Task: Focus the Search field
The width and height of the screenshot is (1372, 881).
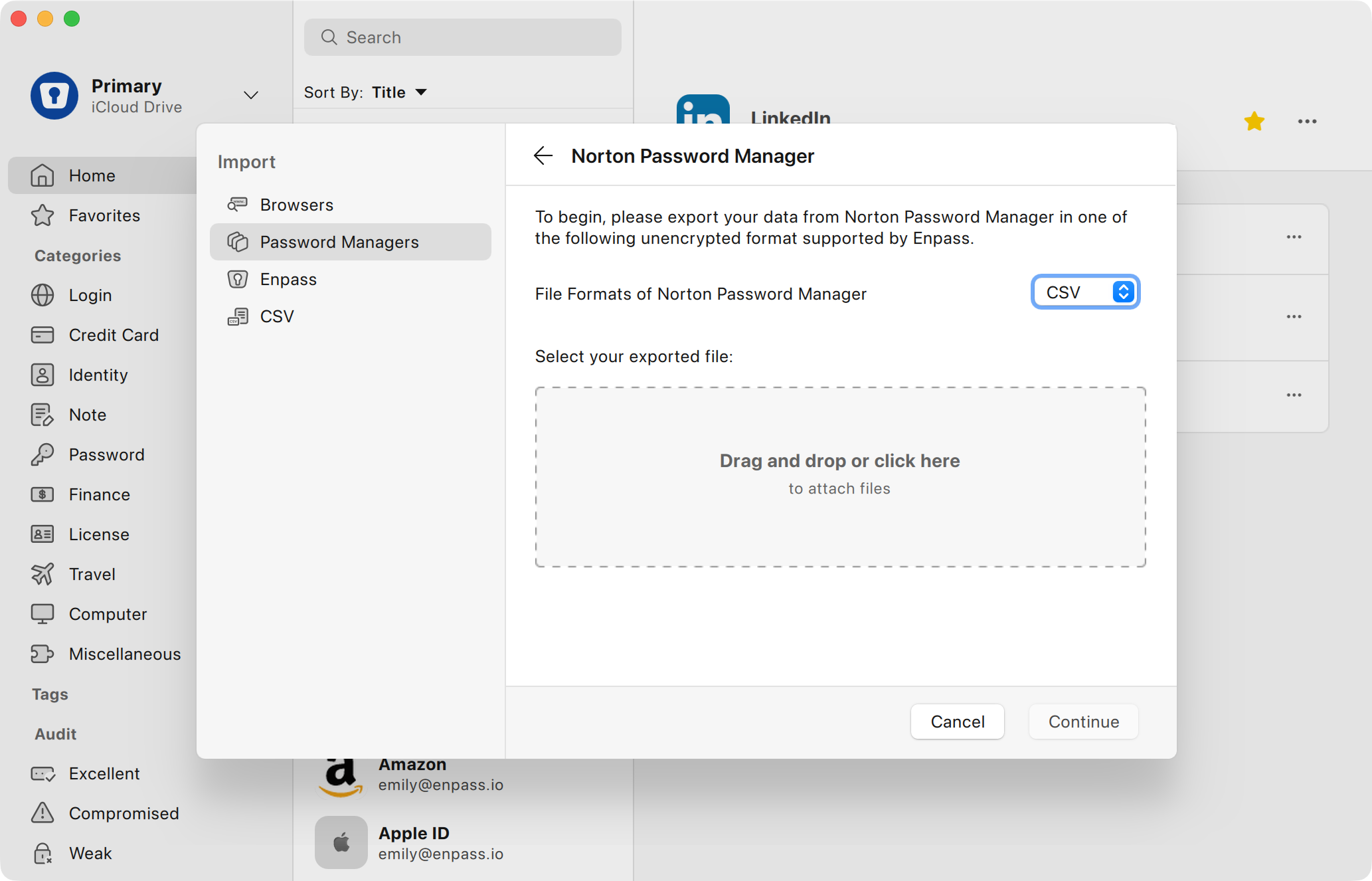Action: tap(462, 37)
